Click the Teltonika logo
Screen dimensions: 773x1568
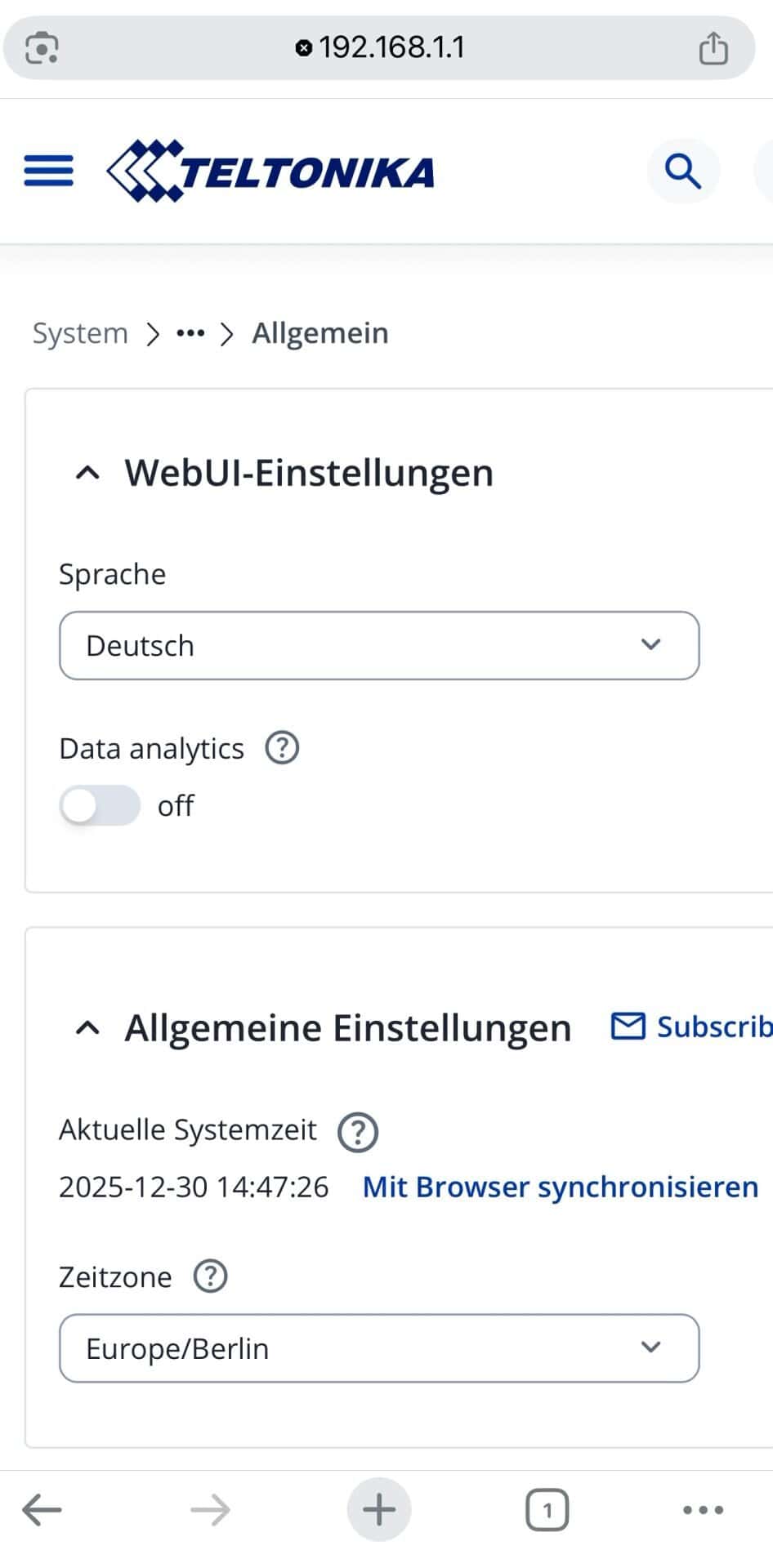[x=270, y=170]
